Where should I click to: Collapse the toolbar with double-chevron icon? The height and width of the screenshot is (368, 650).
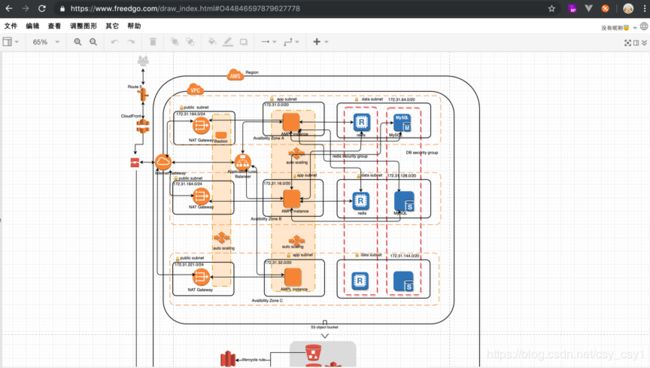(x=644, y=43)
